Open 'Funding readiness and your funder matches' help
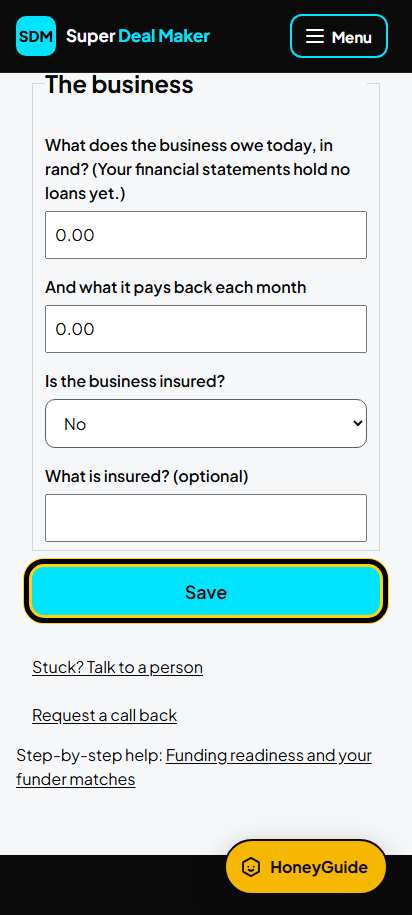 194,767
